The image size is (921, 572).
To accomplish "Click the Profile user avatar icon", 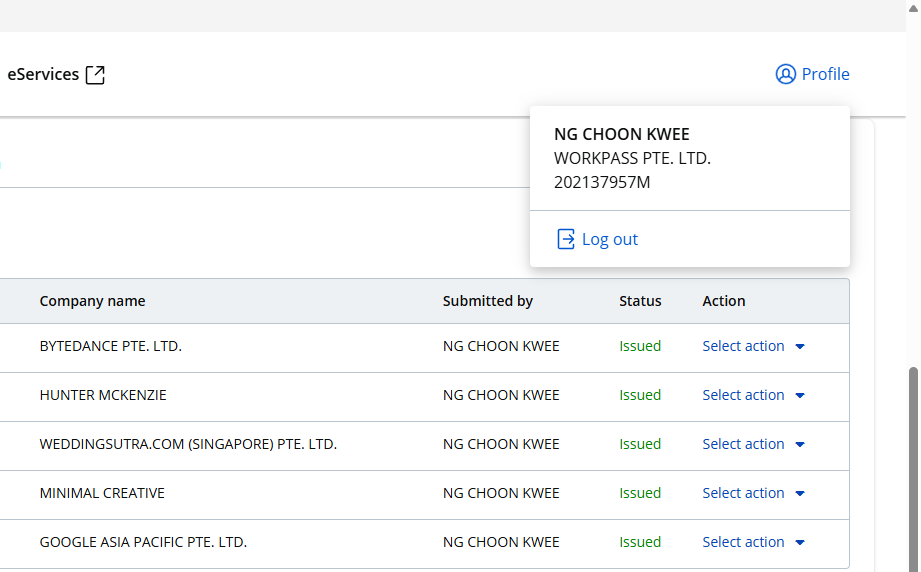I will [785, 74].
